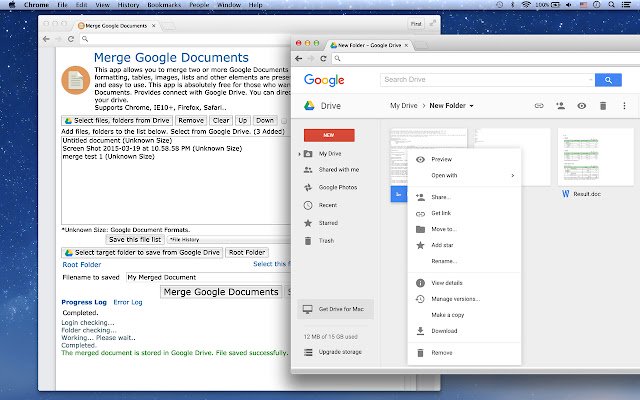Go back in the Google Drive window
This screenshot has width=640, height=400.
coord(298,58)
